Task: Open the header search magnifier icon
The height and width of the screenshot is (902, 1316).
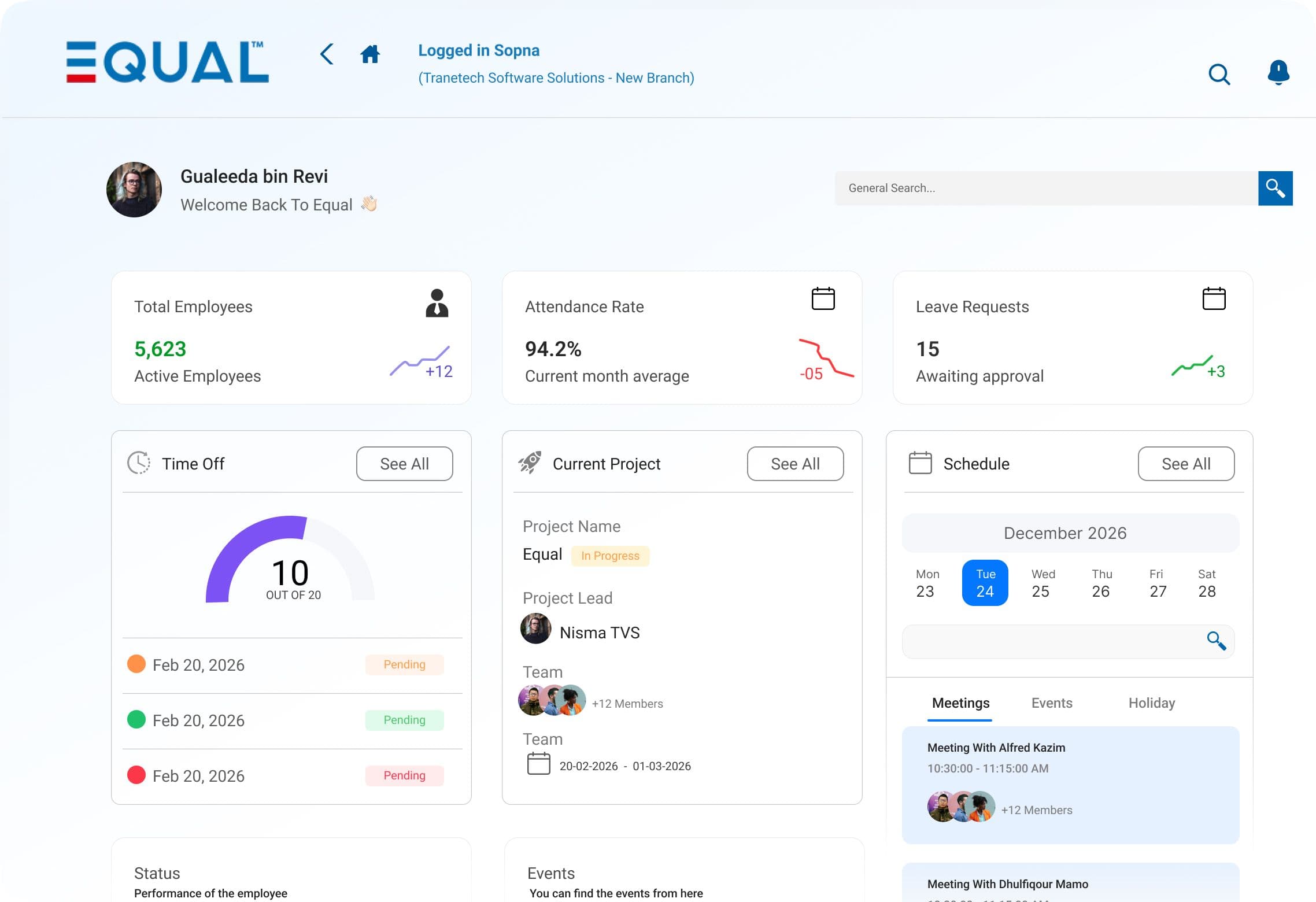Action: click(1219, 74)
